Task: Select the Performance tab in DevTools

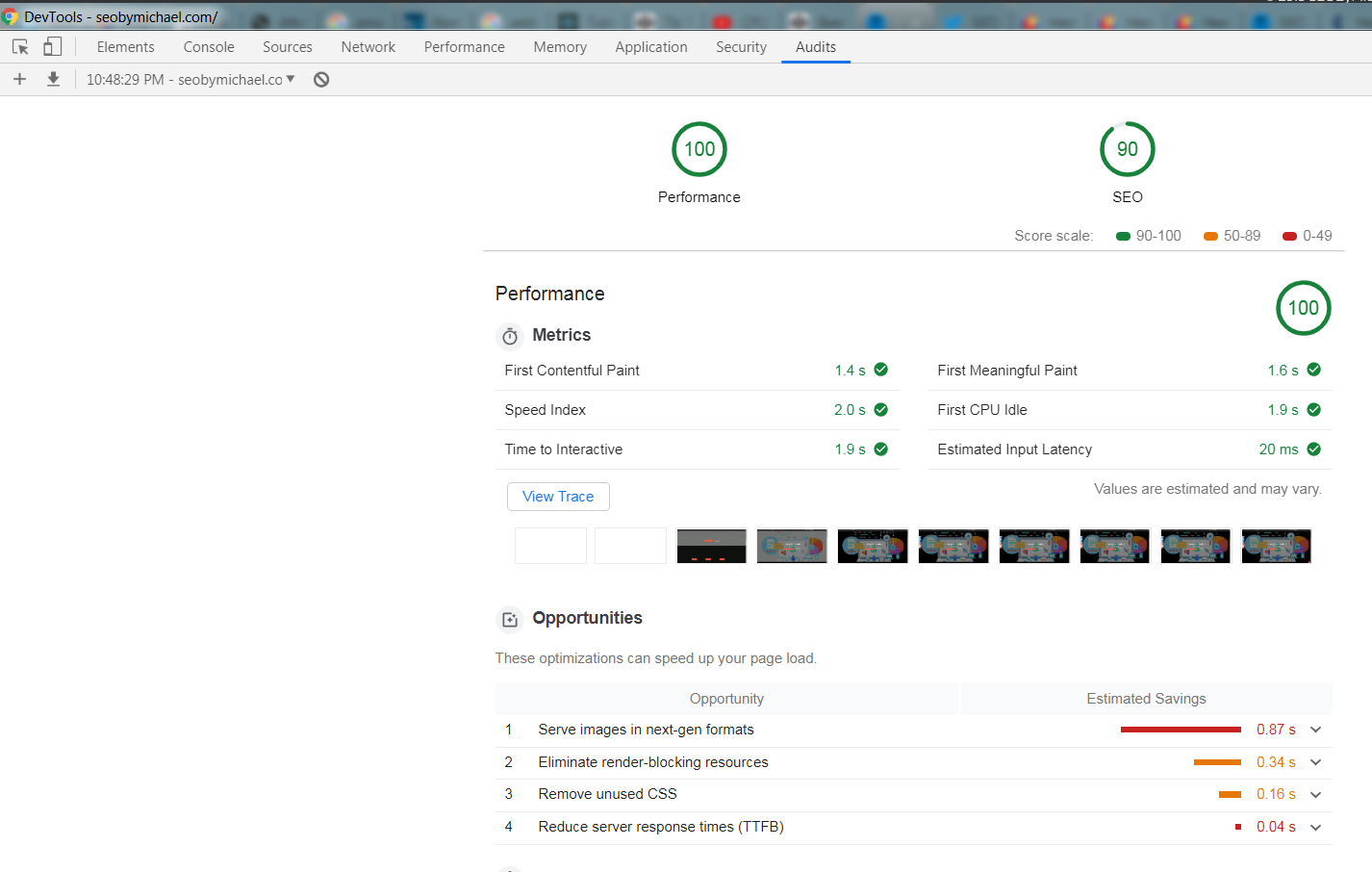Action: coord(465,46)
